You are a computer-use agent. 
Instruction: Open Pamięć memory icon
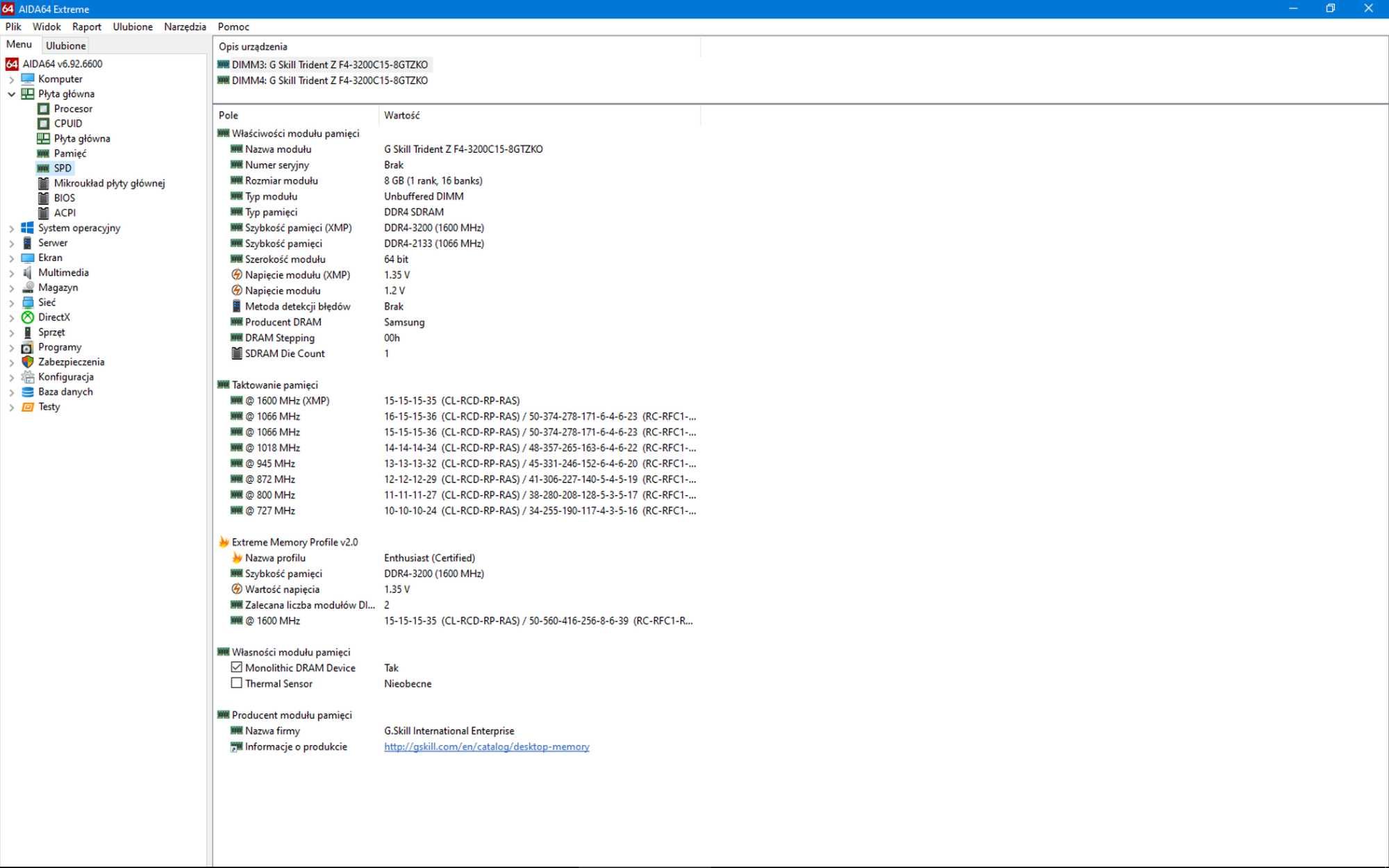(43, 153)
